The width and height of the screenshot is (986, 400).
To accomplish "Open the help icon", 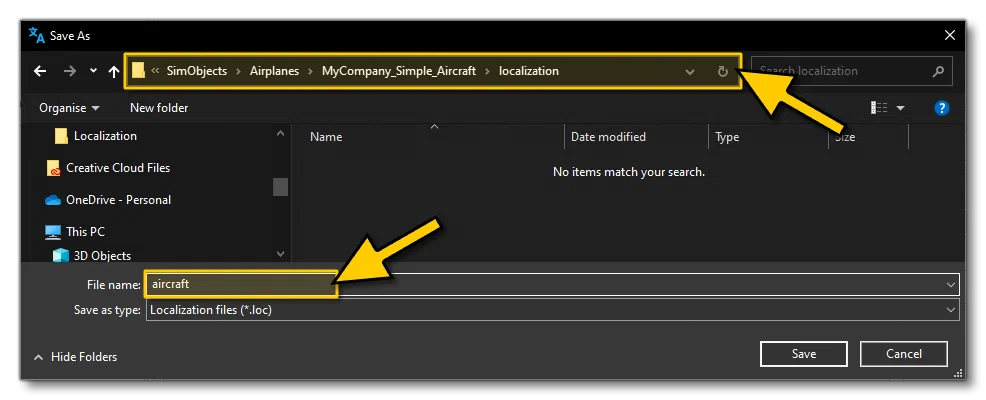I will pyautogui.click(x=941, y=108).
